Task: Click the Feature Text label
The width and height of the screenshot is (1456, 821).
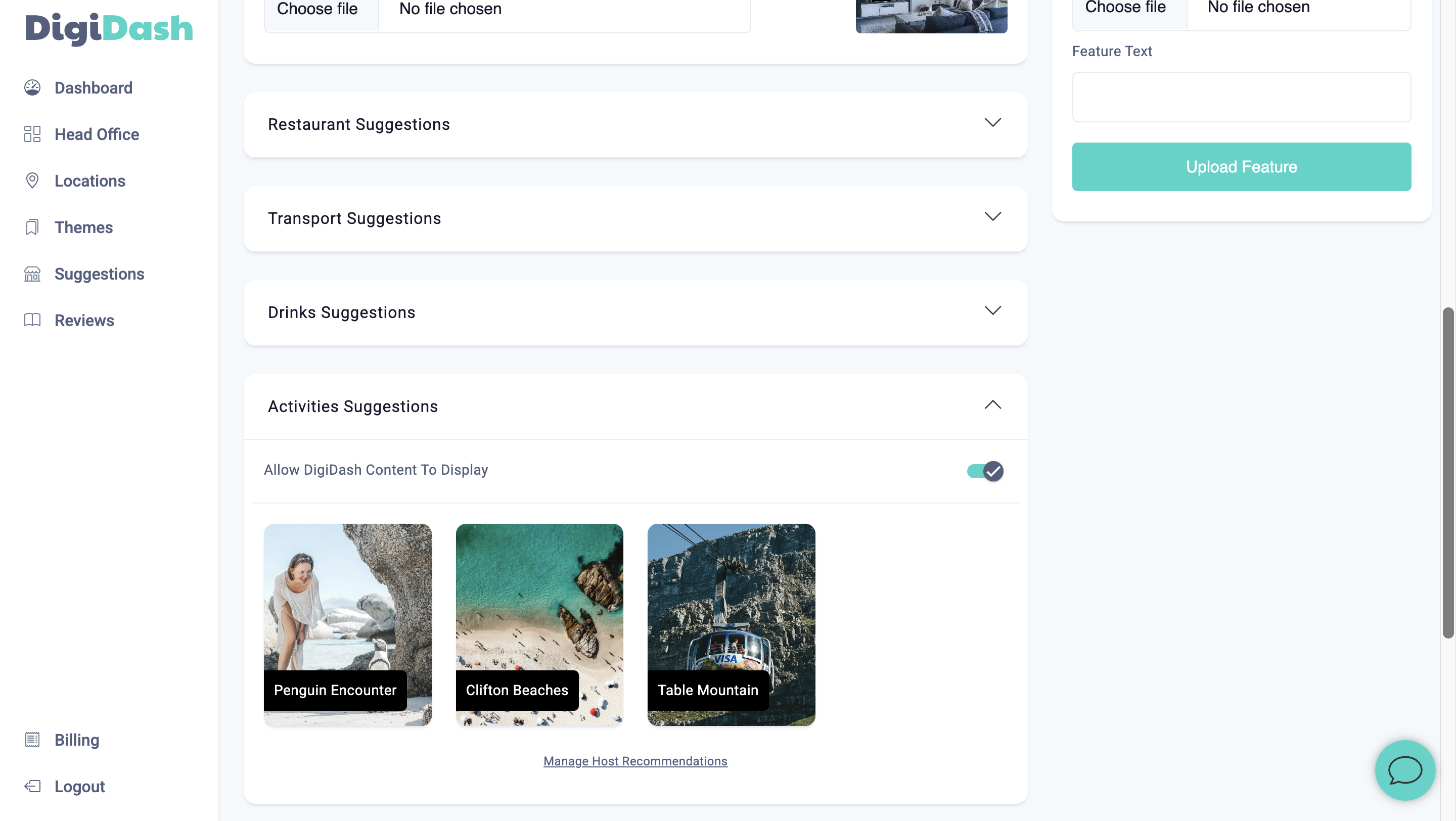Action: coord(1112,51)
